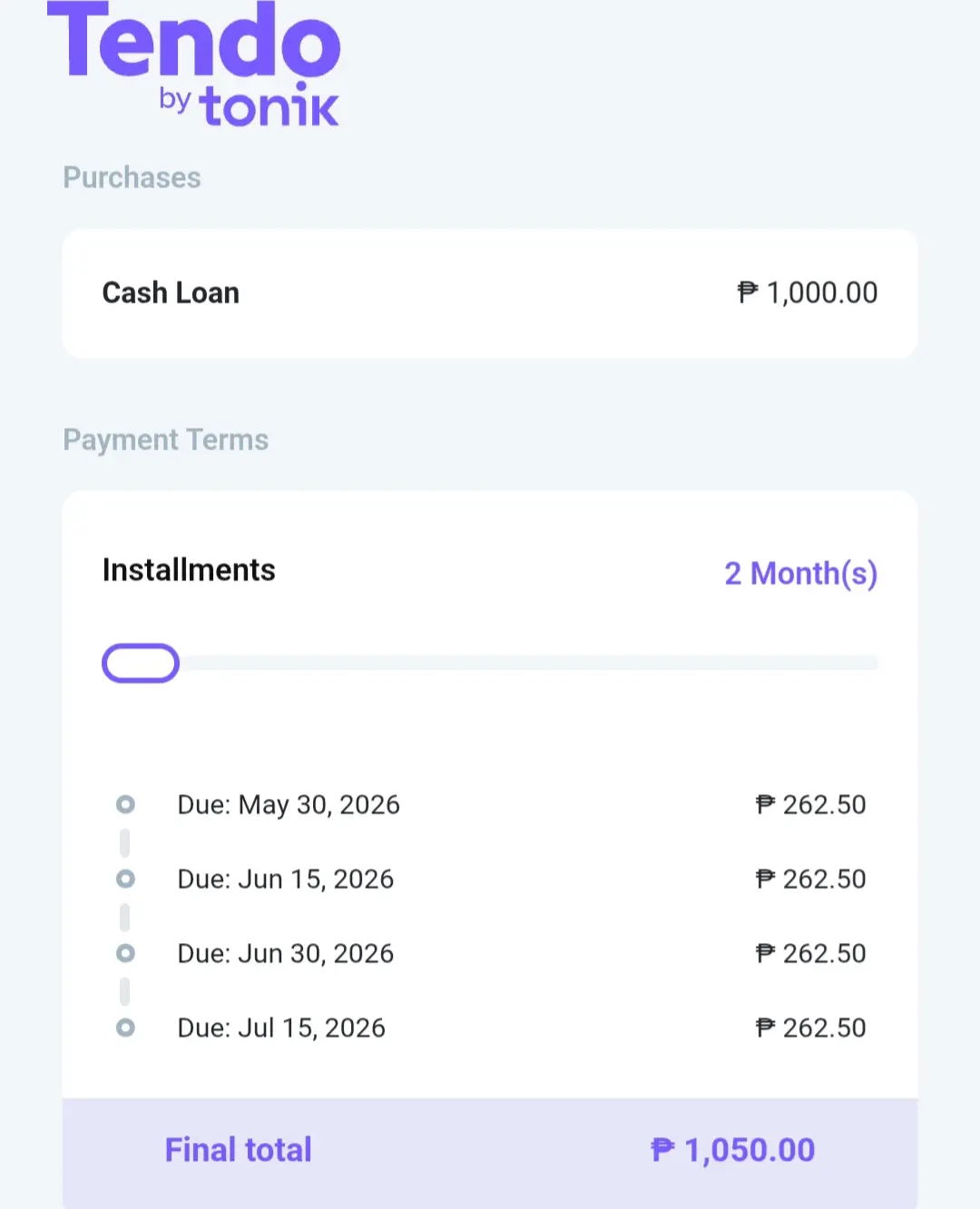
Task: Tap the peso icon for May 30 payment
Action: [x=766, y=804]
